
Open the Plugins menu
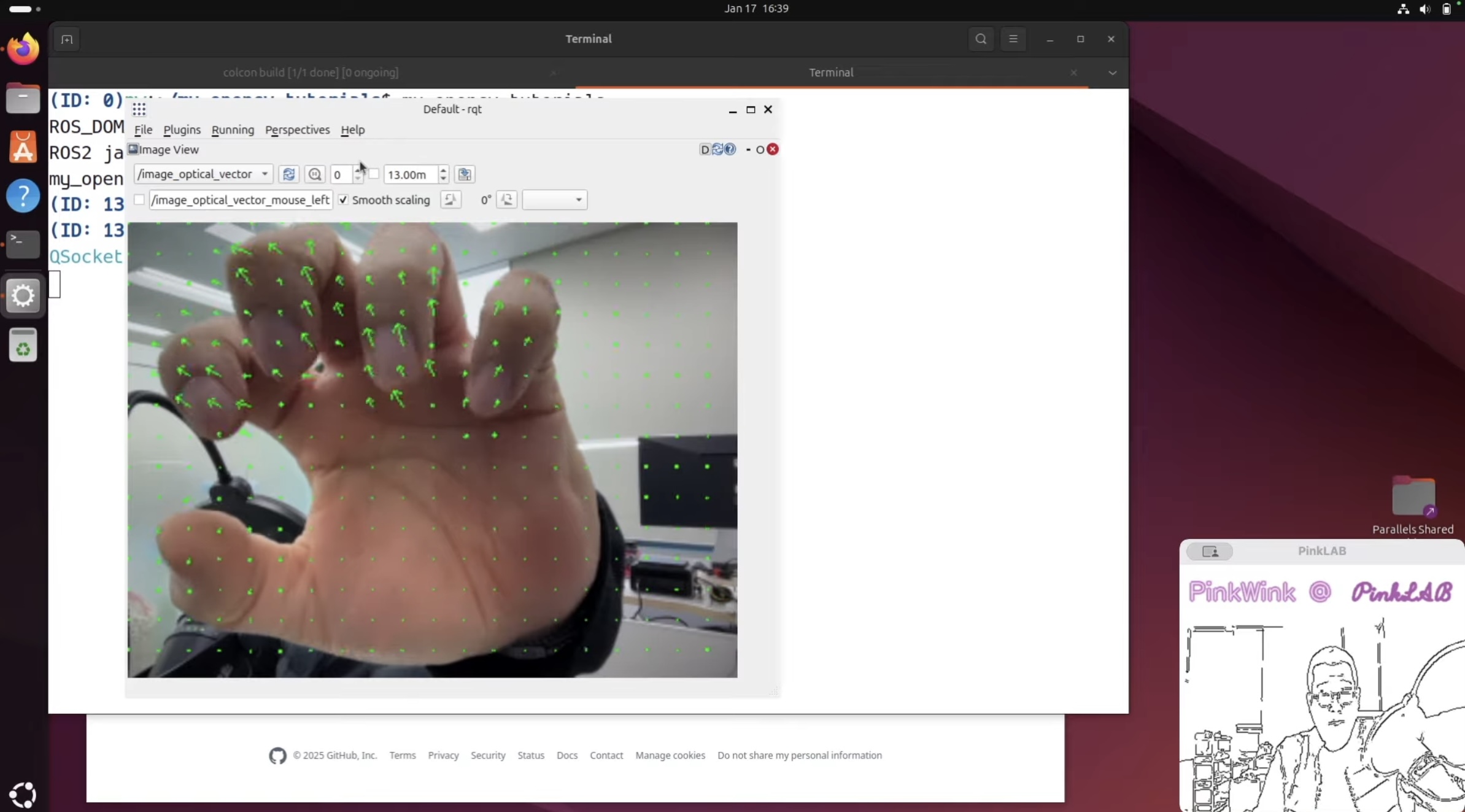tap(182, 130)
